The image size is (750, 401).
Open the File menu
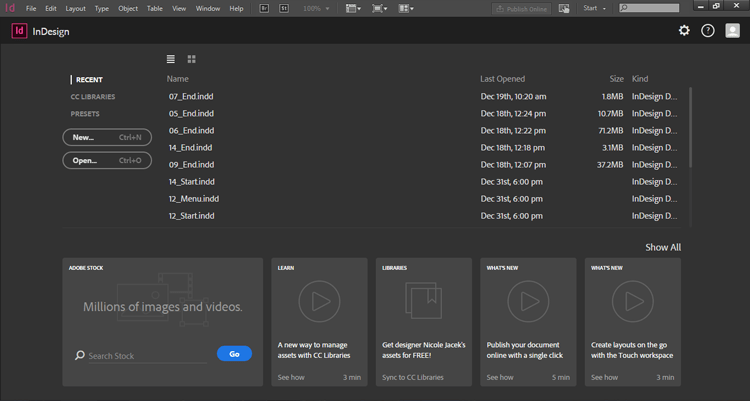(31, 8)
